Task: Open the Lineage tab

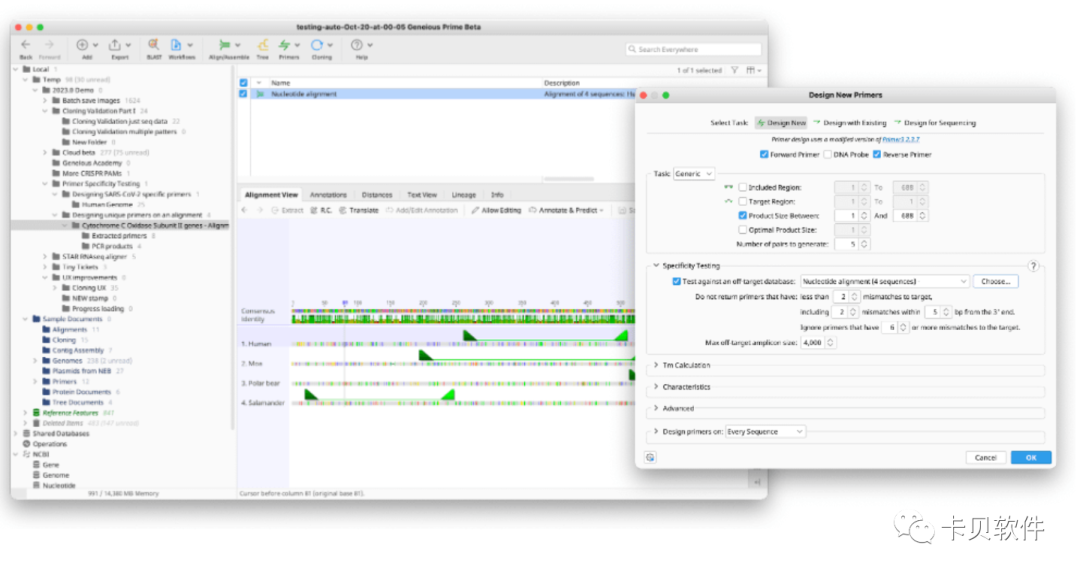Action: [464, 195]
